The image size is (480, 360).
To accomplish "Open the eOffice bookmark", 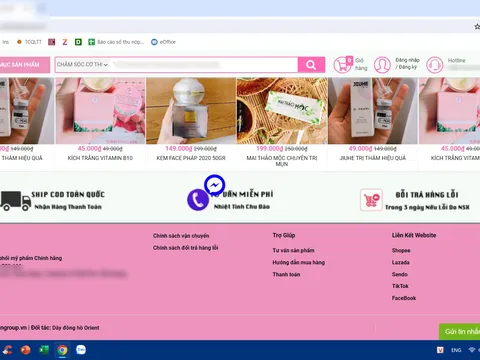I will (x=163, y=42).
